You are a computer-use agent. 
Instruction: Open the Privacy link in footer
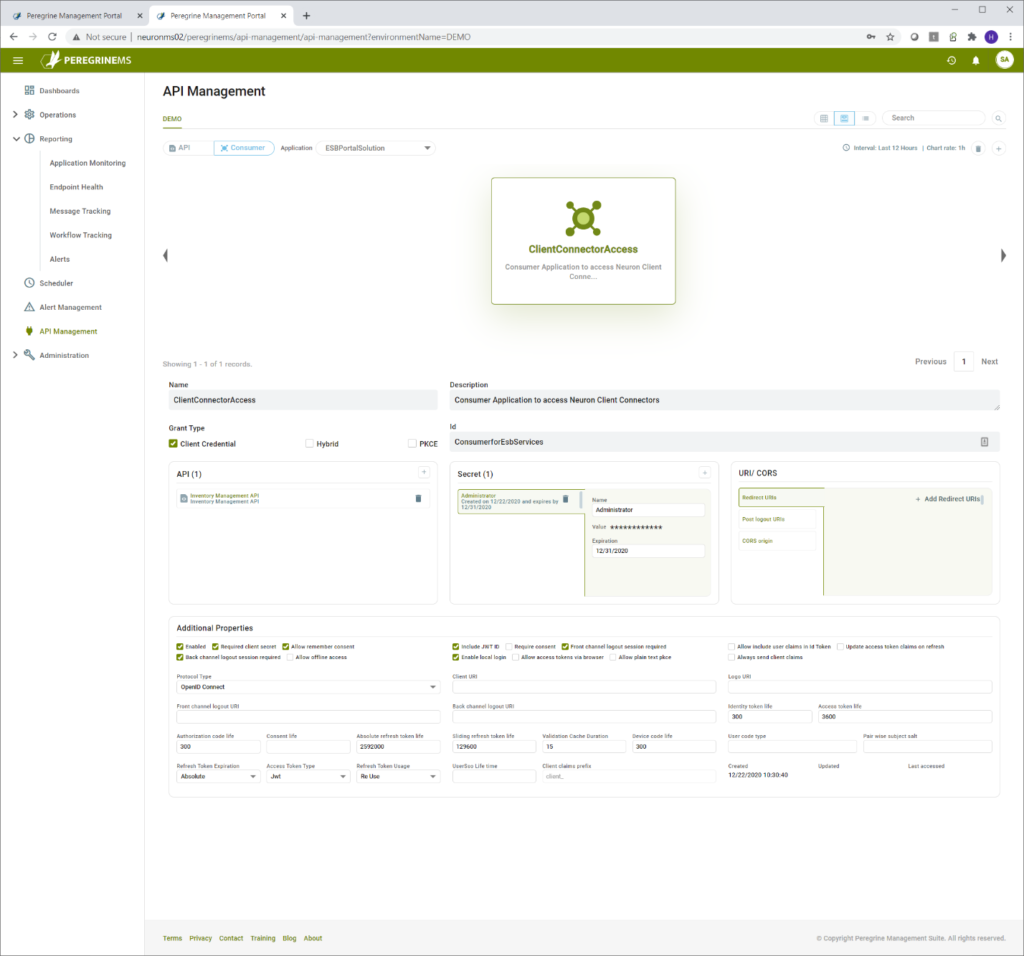coord(200,938)
